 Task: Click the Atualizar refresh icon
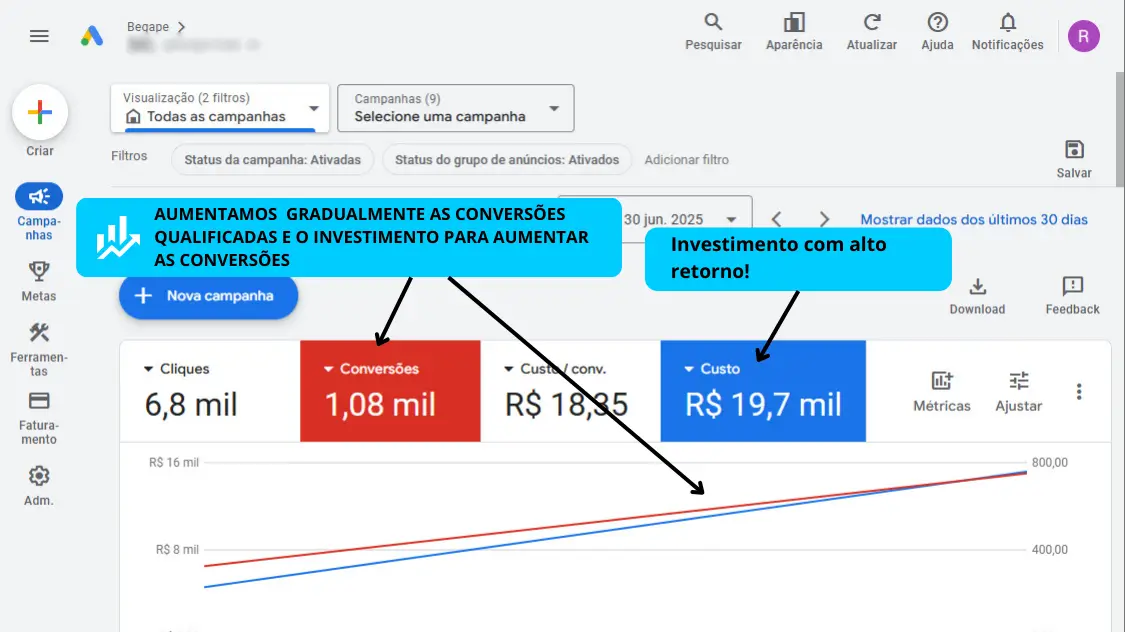coord(872,23)
